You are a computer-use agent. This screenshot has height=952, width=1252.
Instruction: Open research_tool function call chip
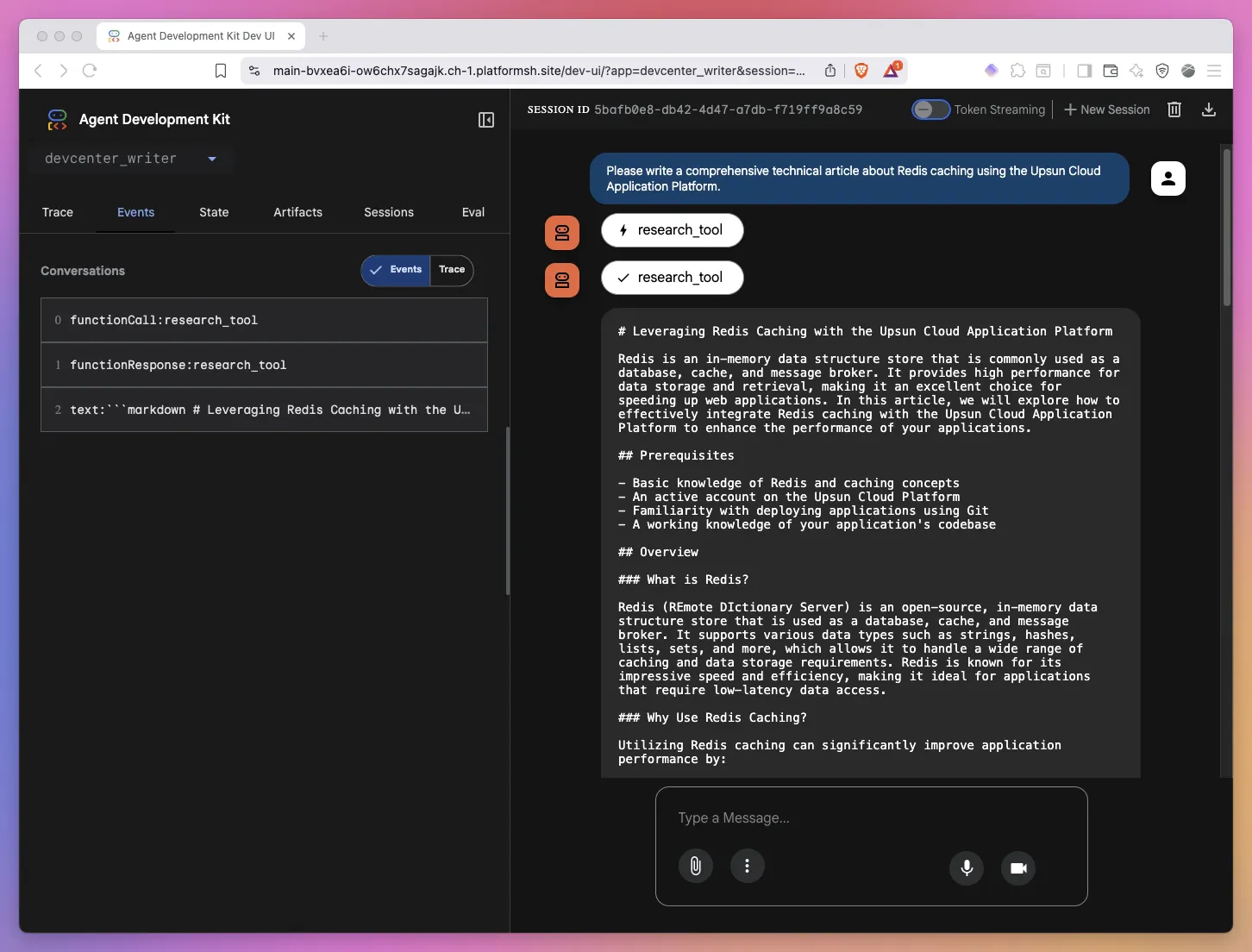click(673, 230)
